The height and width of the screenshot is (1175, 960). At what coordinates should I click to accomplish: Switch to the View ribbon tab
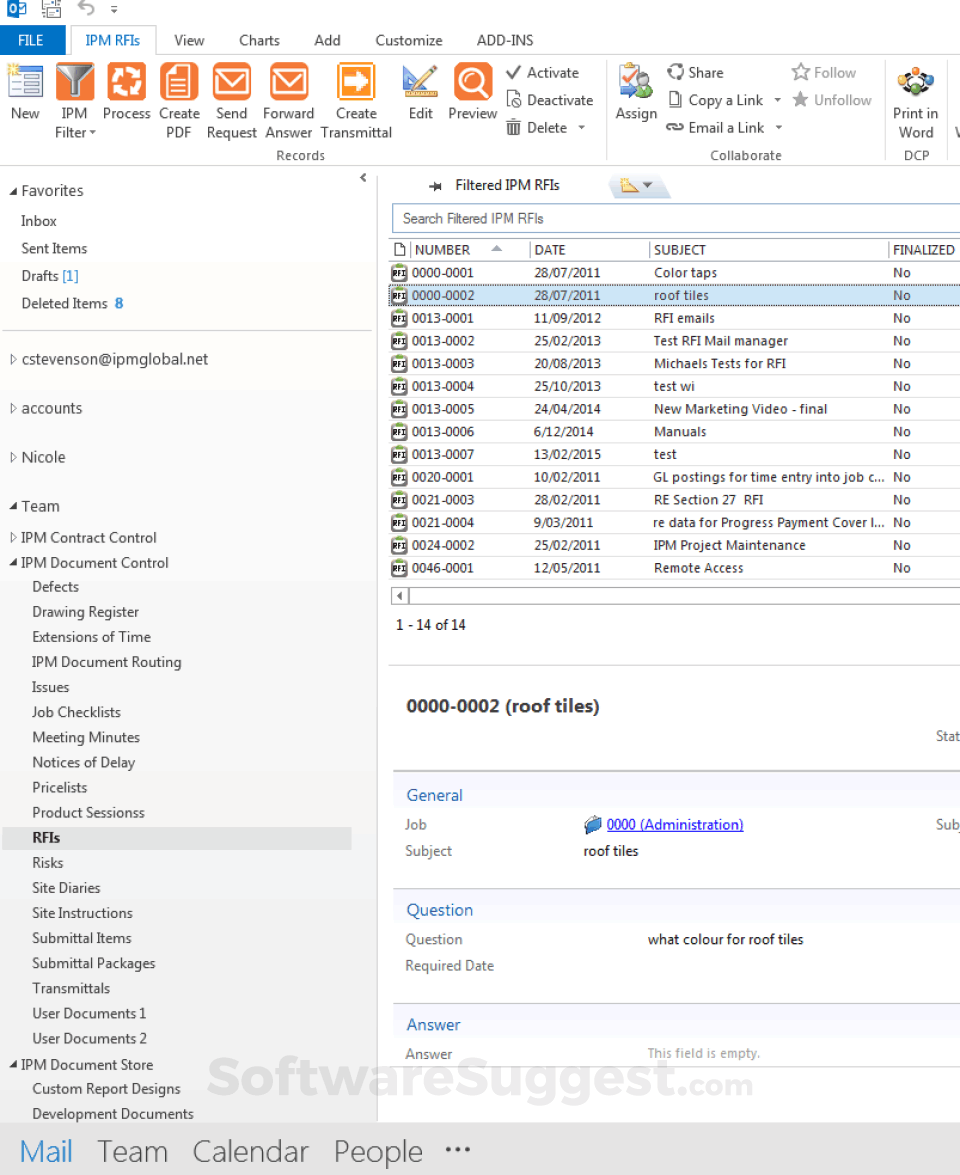click(x=189, y=40)
